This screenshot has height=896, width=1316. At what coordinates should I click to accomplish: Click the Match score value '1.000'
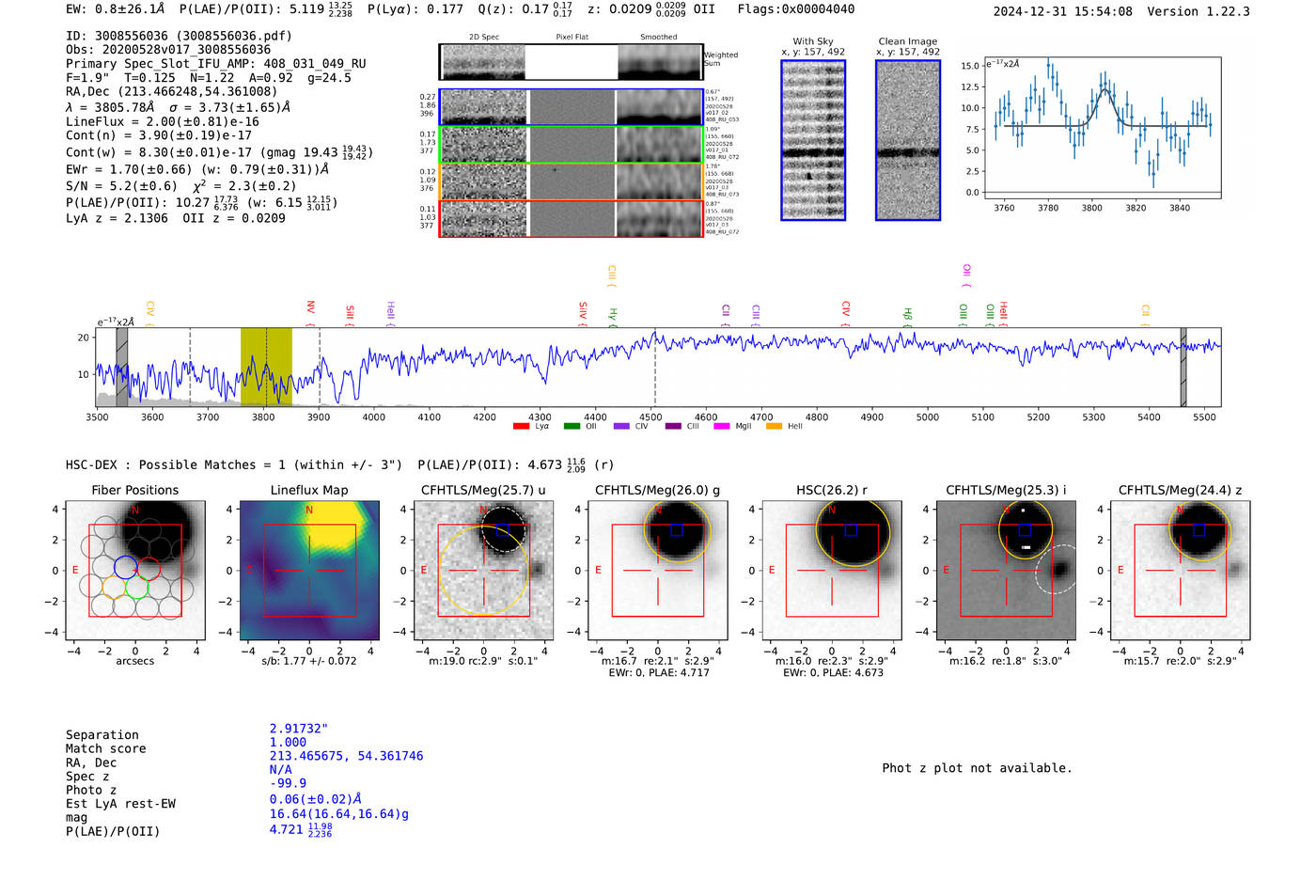click(288, 742)
